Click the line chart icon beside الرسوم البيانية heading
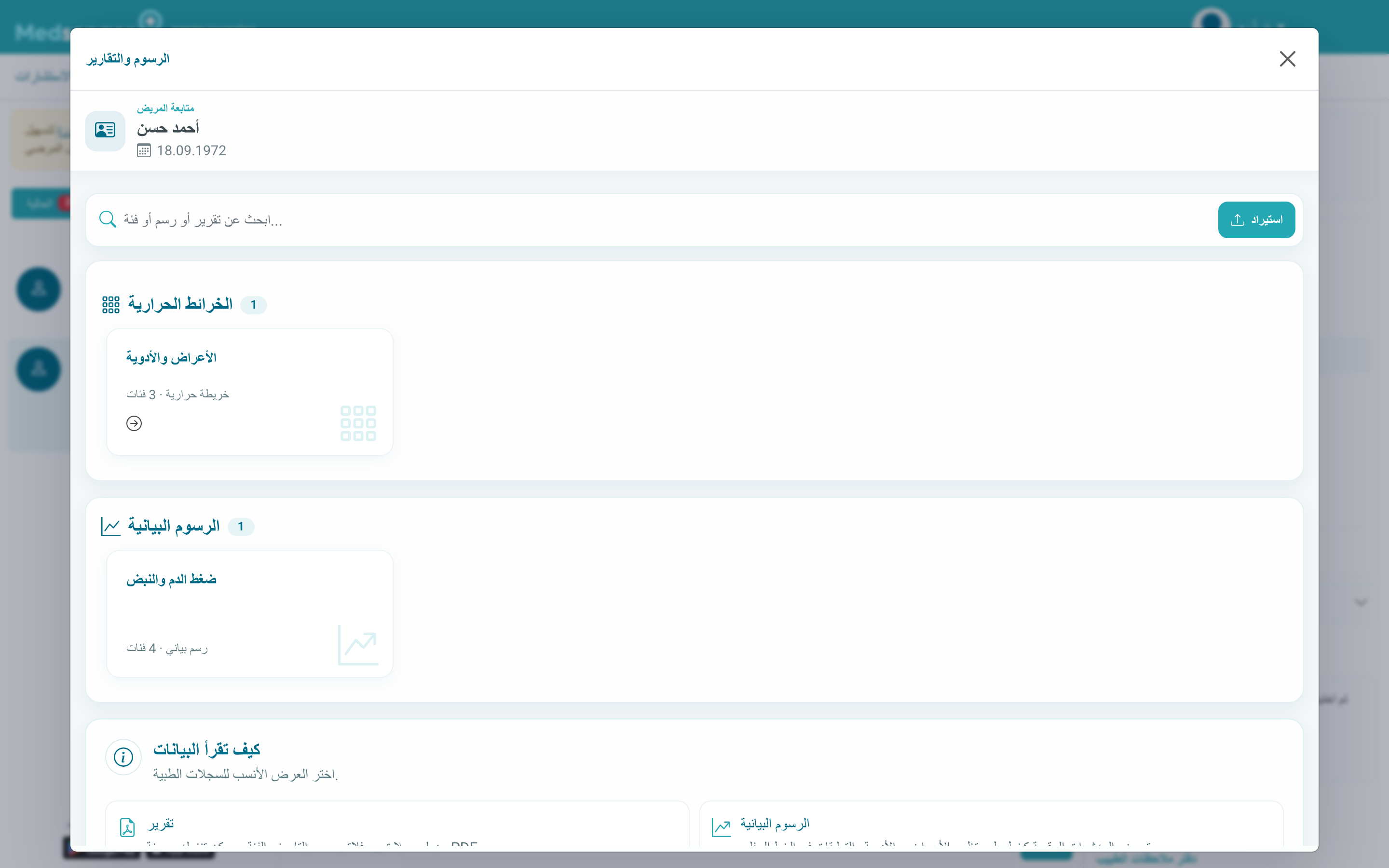This screenshot has width=1389, height=868. pos(110,527)
